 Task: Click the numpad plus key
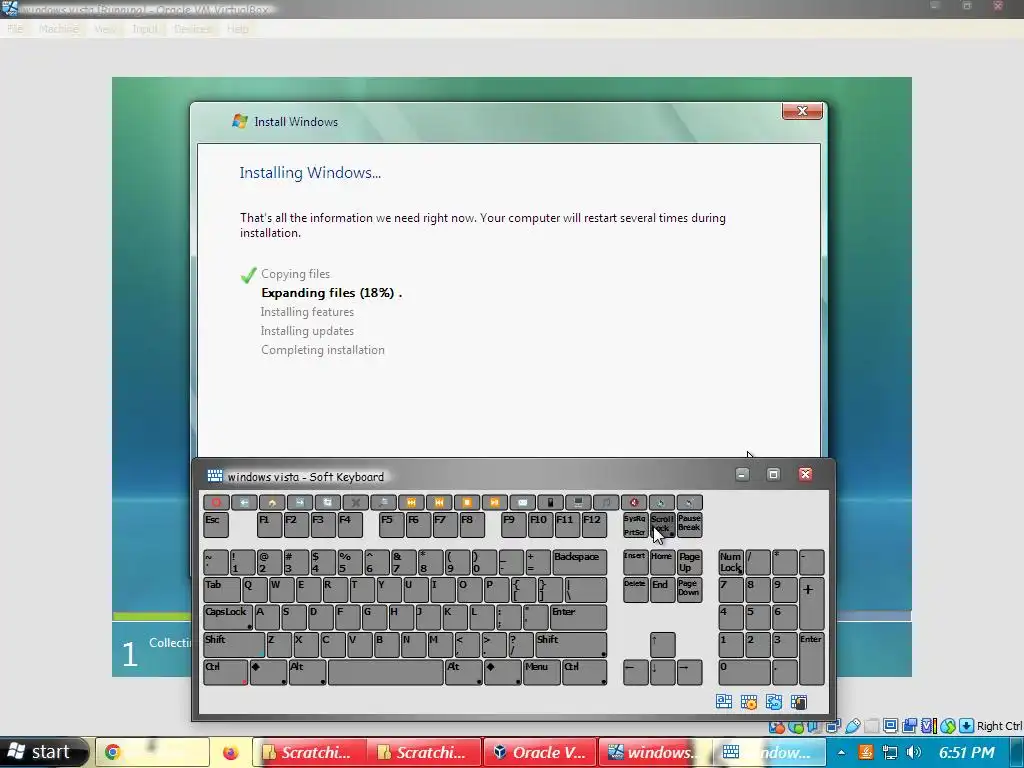point(812,603)
